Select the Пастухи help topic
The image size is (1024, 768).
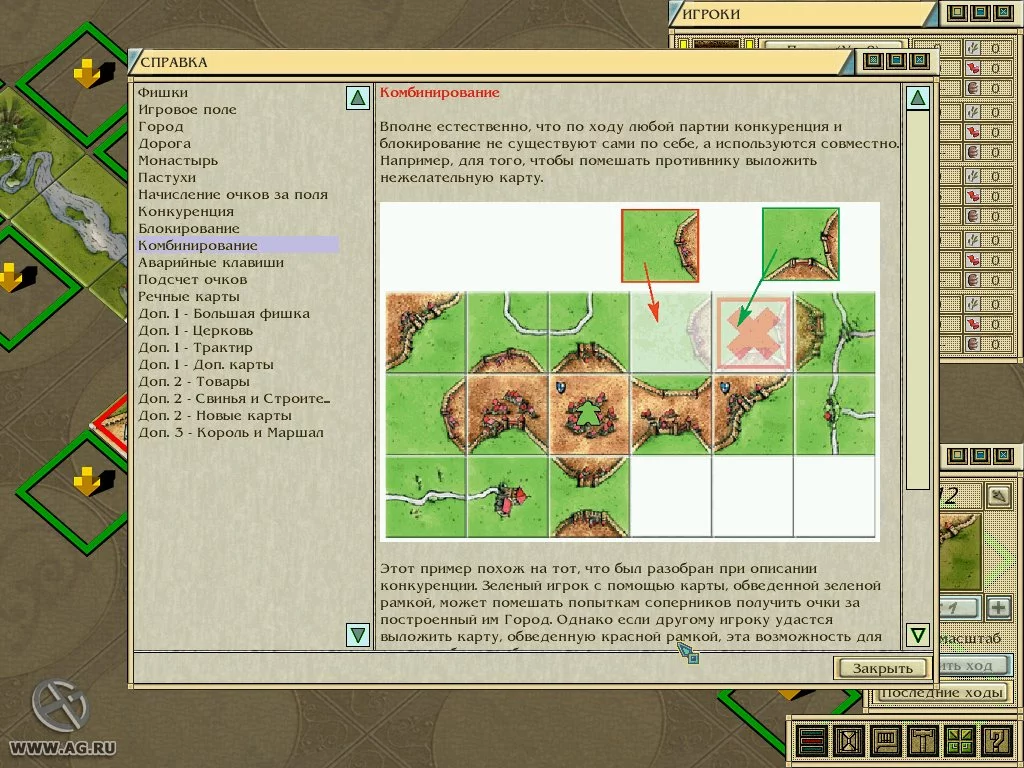point(167,178)
